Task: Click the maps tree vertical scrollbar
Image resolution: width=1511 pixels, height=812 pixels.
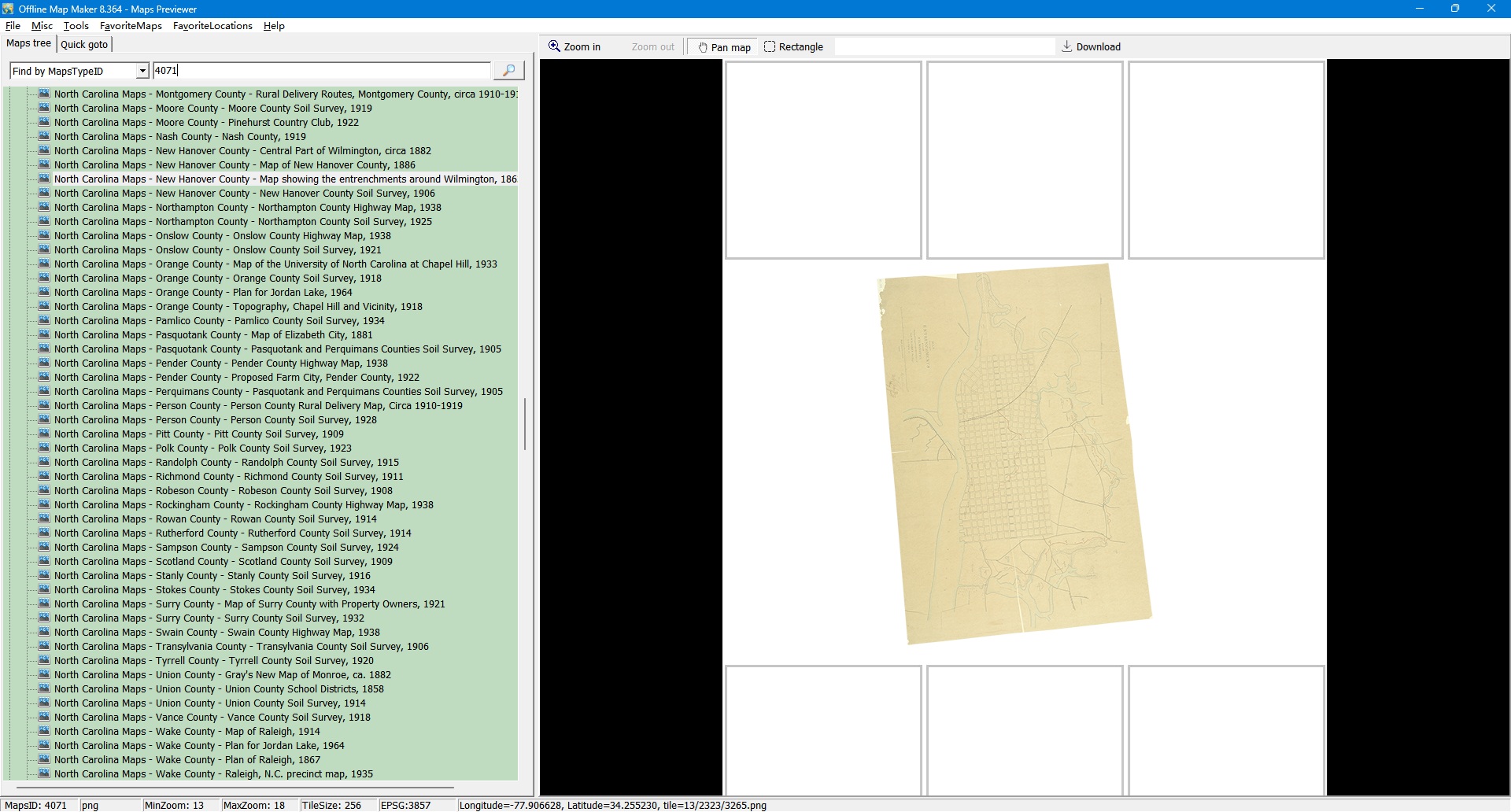Action: [525, 425]
